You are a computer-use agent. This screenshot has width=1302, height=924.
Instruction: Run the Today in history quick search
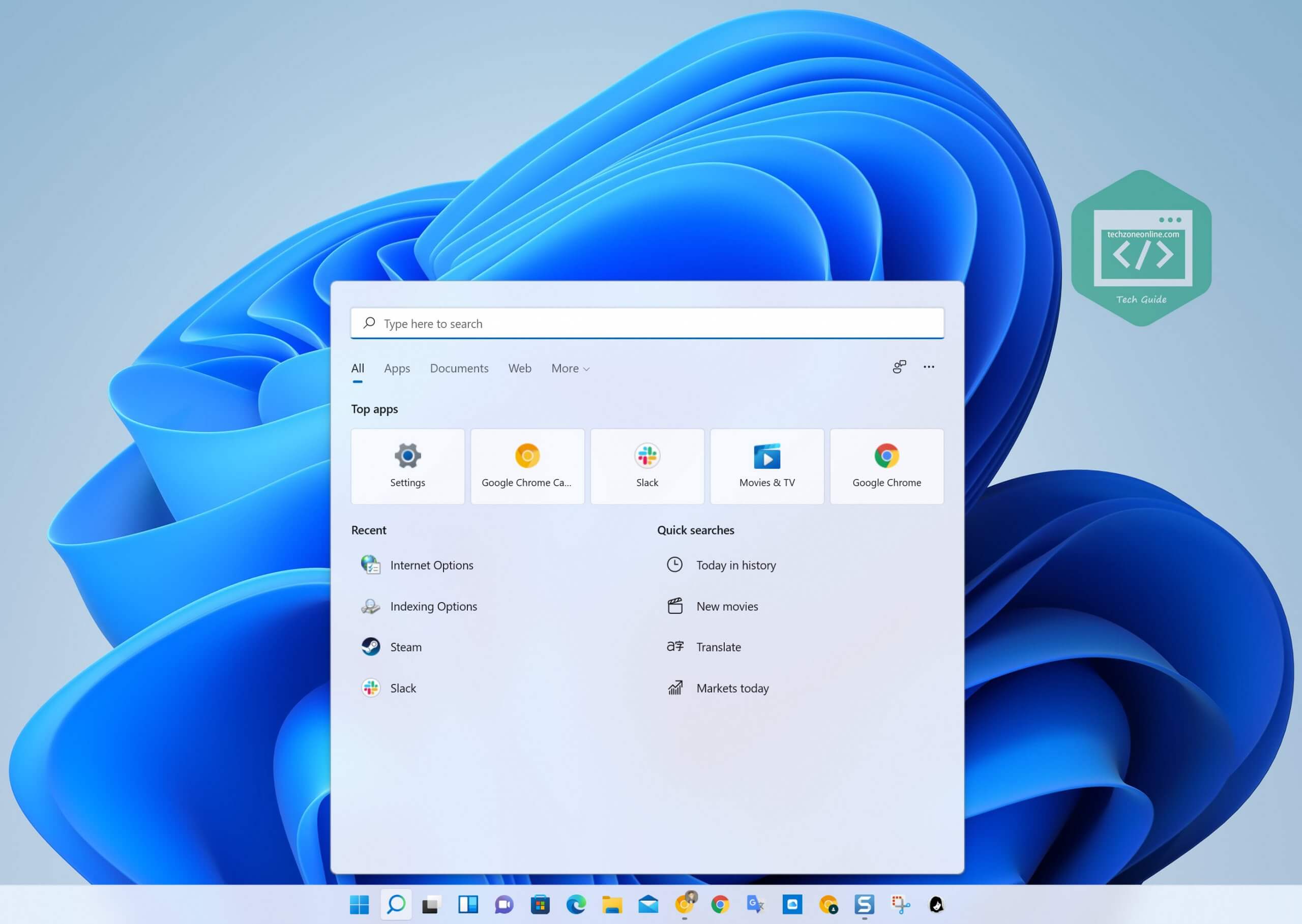click(x=736, y=565)
